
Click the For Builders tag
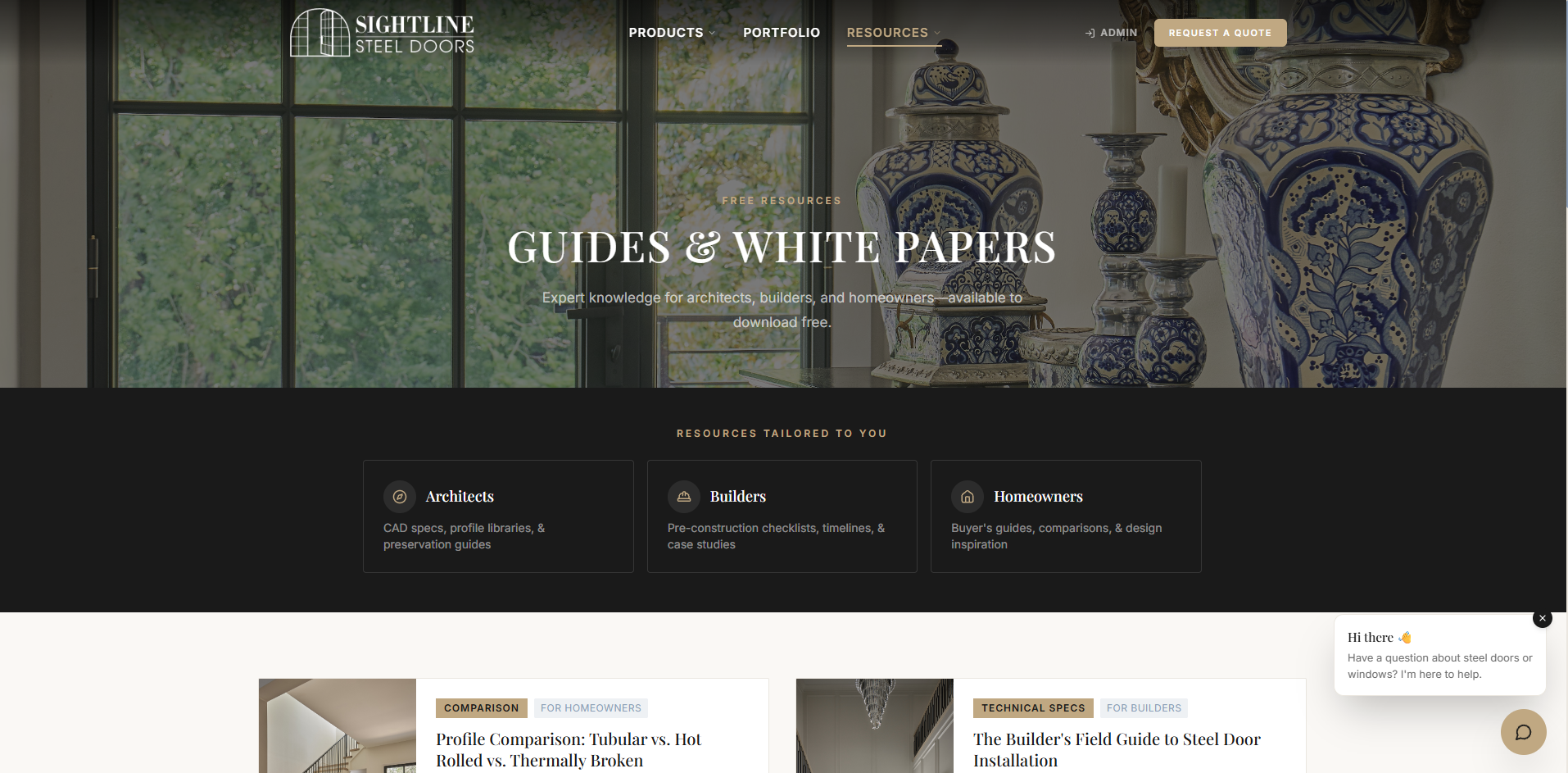point(1144,708)
